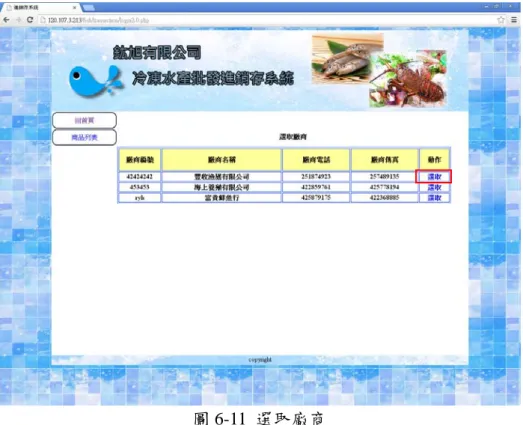Open a new browser tab

point(88,7)
